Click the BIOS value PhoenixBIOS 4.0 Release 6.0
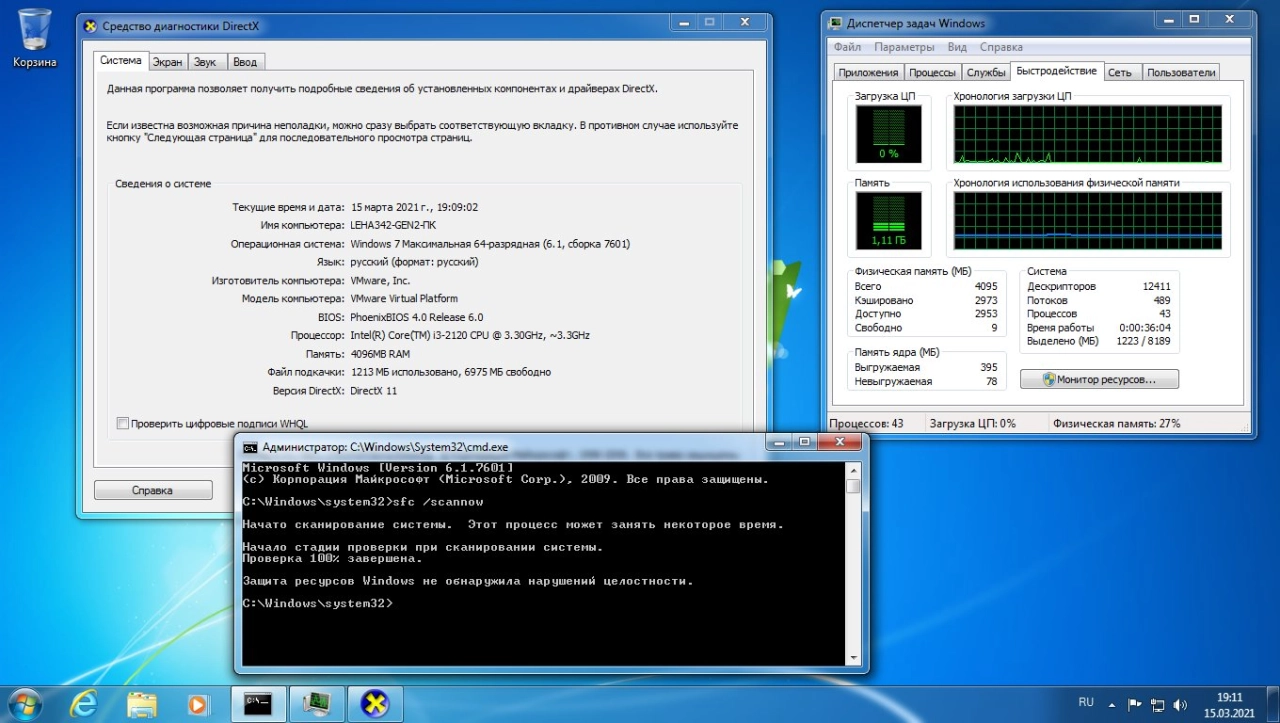The height and width of the screenshot is (723, 1280). click(x=417, y=317)
